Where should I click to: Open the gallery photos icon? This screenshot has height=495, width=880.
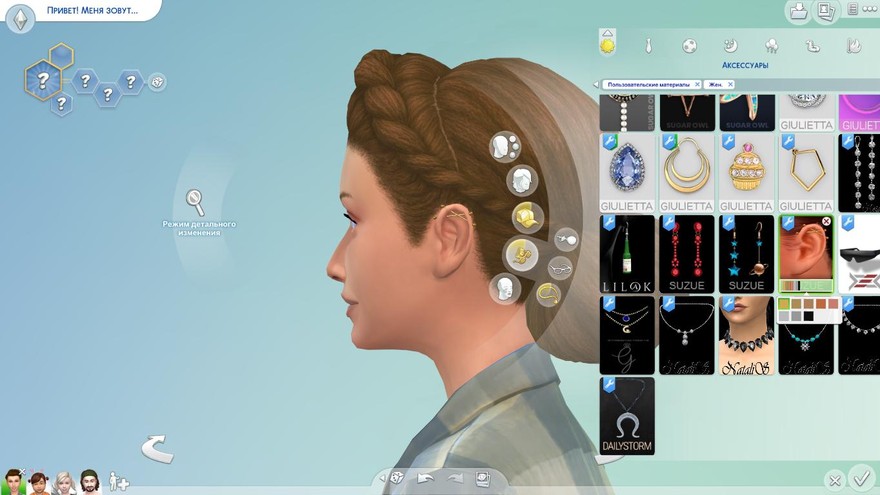click(x=825, y=11)
